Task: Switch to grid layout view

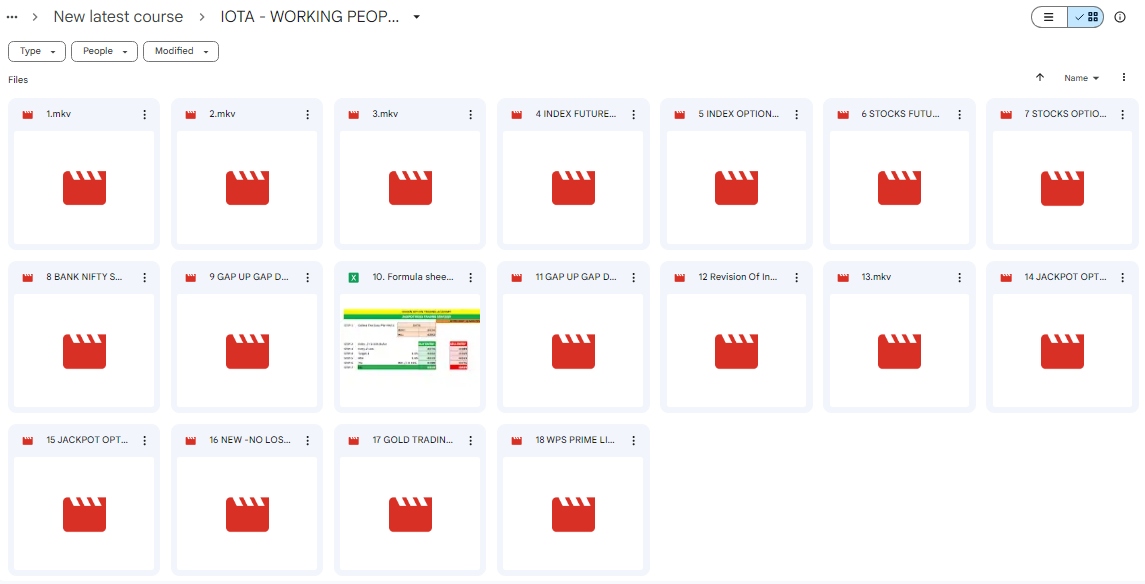Action: [1086, 17]
